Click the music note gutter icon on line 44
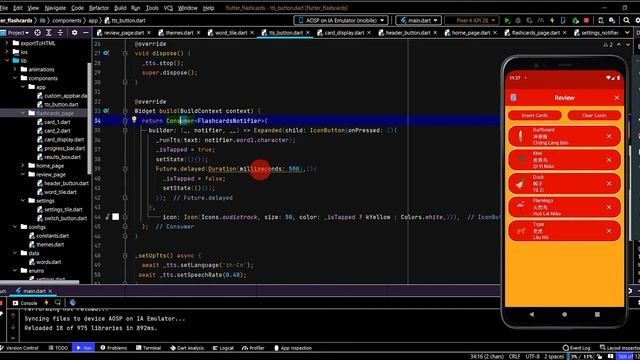Viewport: 640px width, 360px height. pos(107,217)
